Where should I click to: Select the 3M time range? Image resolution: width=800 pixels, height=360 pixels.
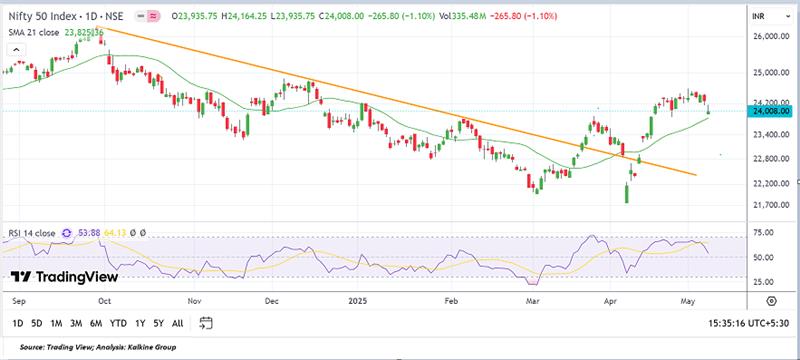76,323
